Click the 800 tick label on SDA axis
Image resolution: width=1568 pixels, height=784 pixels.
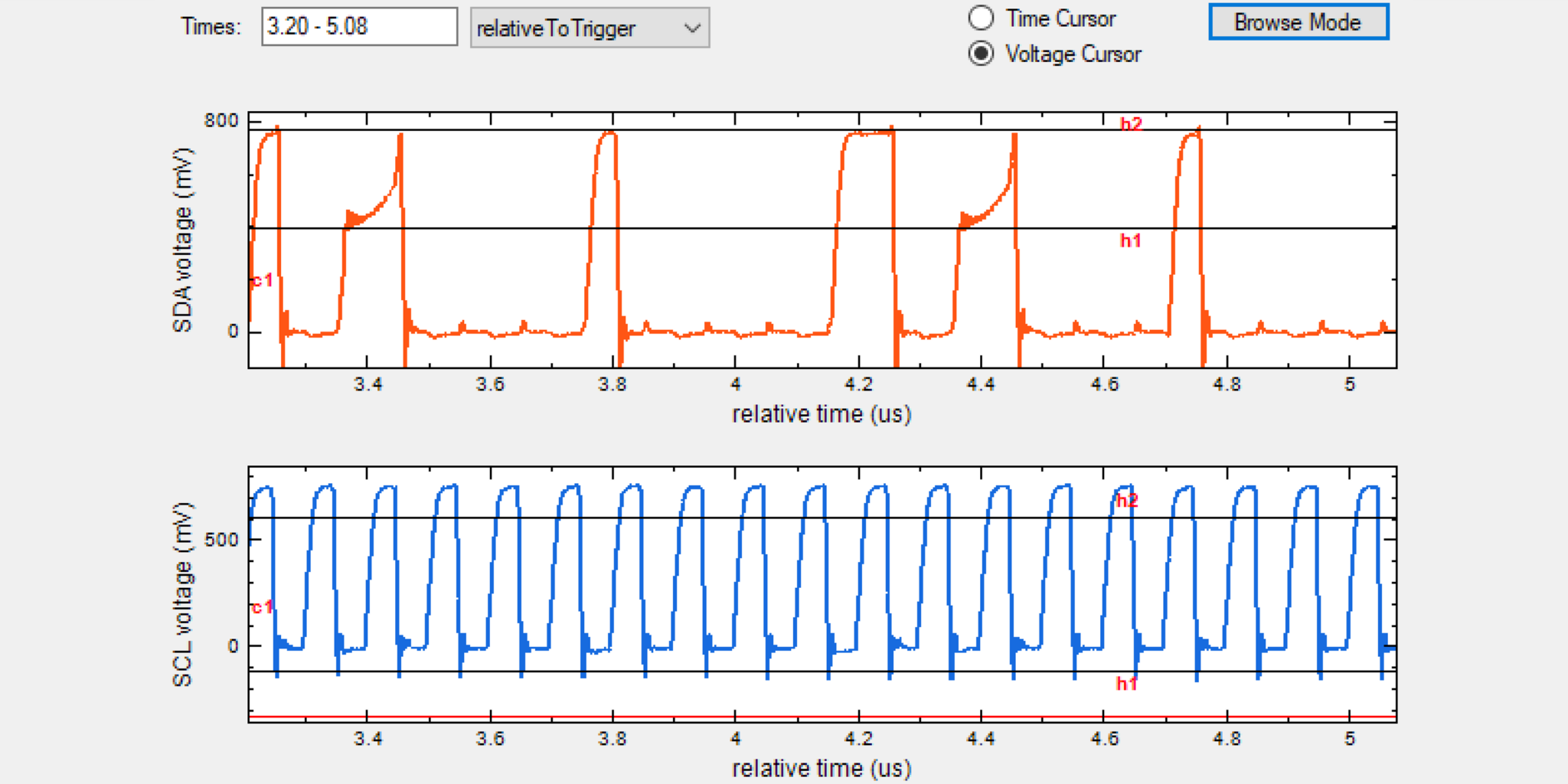(x=221, y=121)
